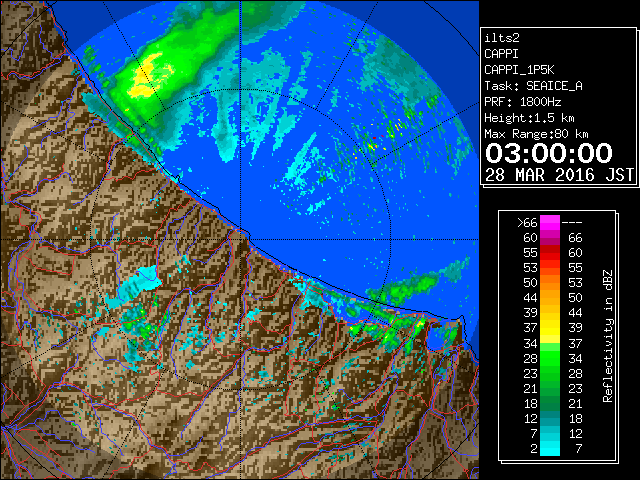Select the "CAPPI_1P5K" product label
The height and width of the screenshot is (480, 640).
[519, 70]
